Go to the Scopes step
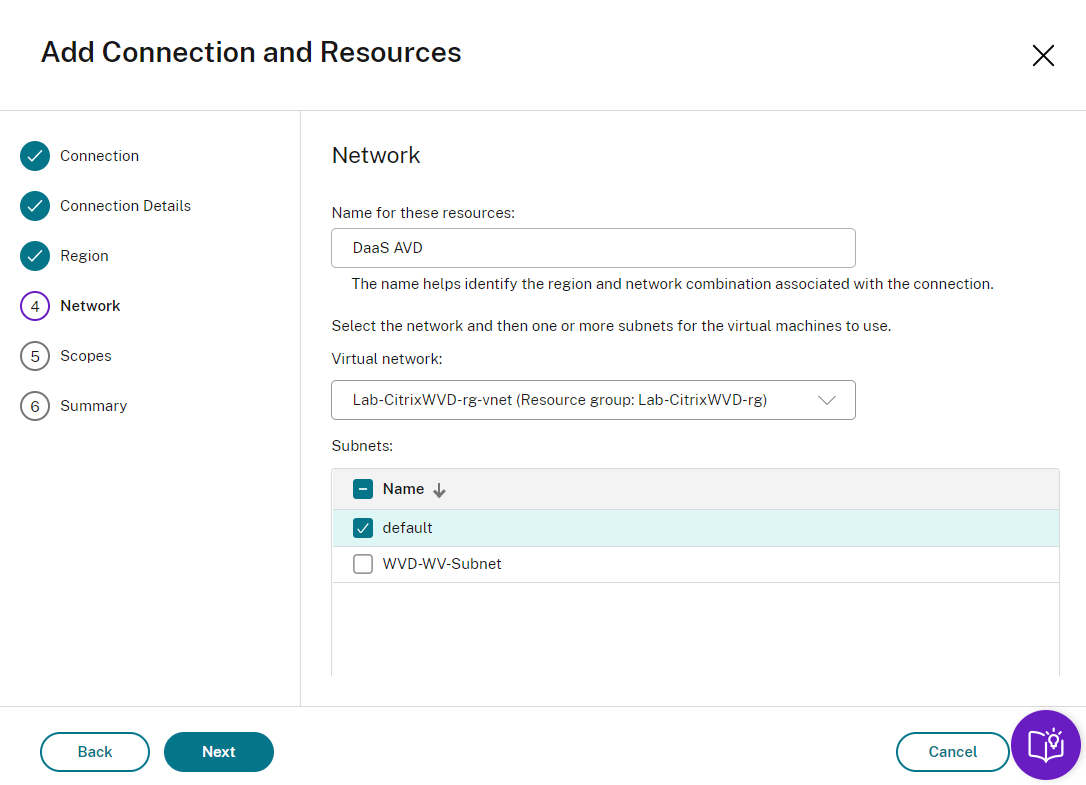 tap(86, 356)
